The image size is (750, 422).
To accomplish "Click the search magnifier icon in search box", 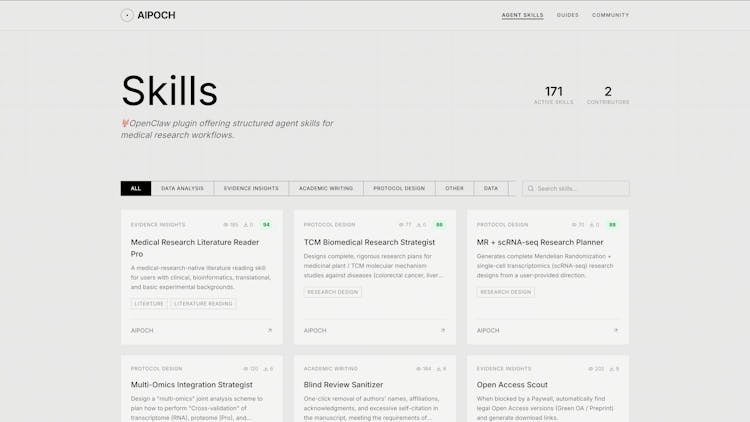I will (x=531, y=188).
